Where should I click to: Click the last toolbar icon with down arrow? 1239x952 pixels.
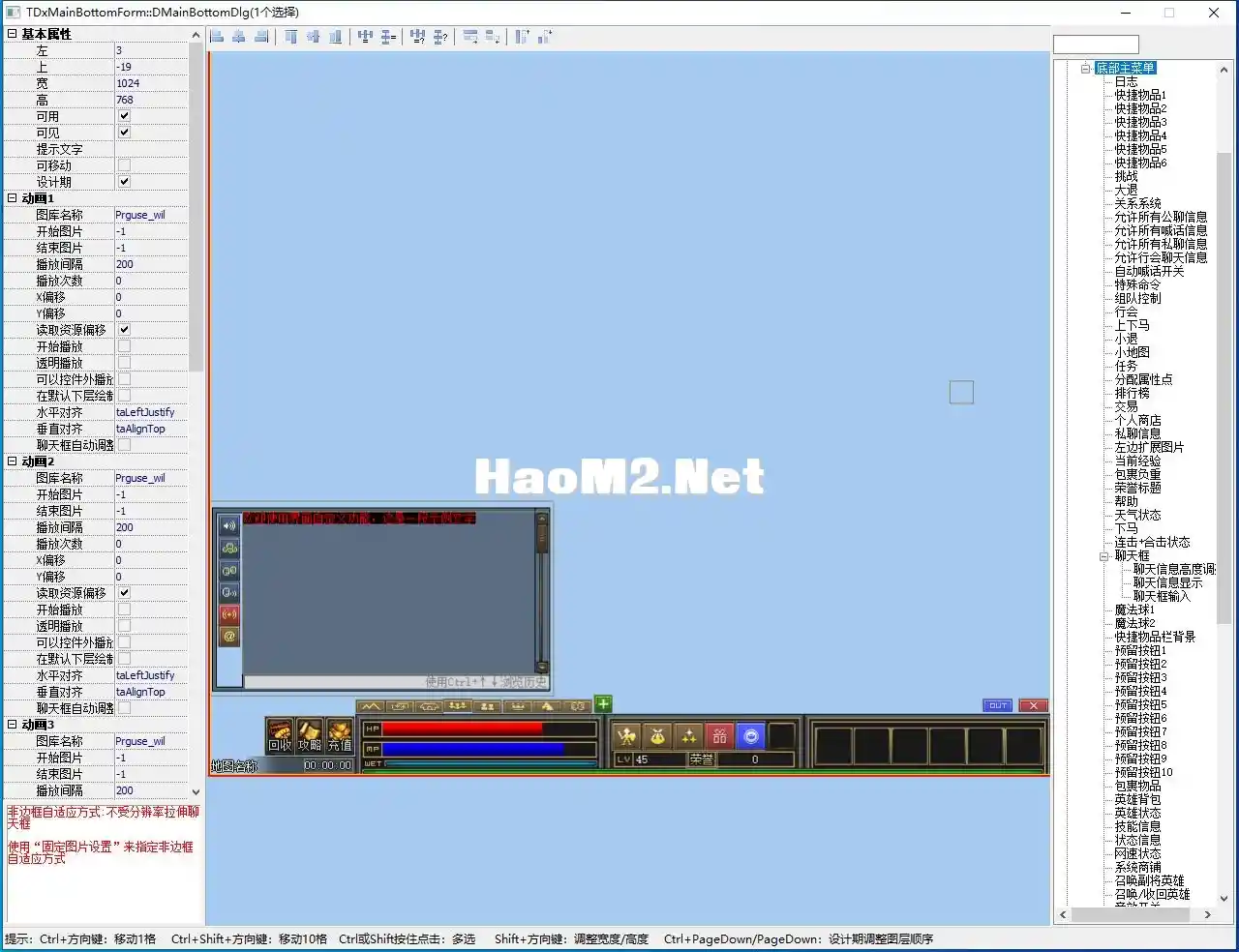(x=545, y=37)
